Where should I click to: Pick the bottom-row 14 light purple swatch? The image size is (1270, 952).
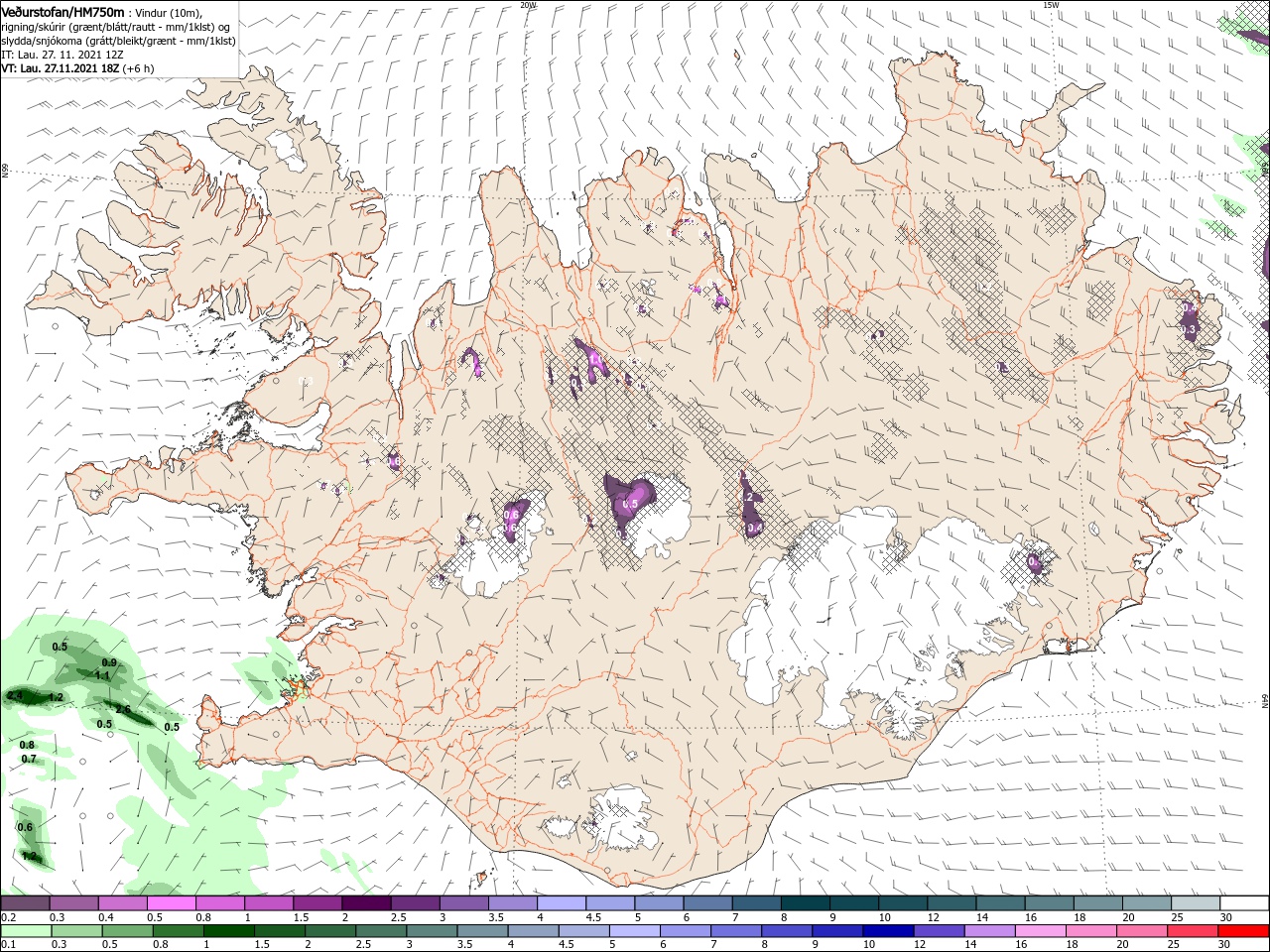(989, 931)
